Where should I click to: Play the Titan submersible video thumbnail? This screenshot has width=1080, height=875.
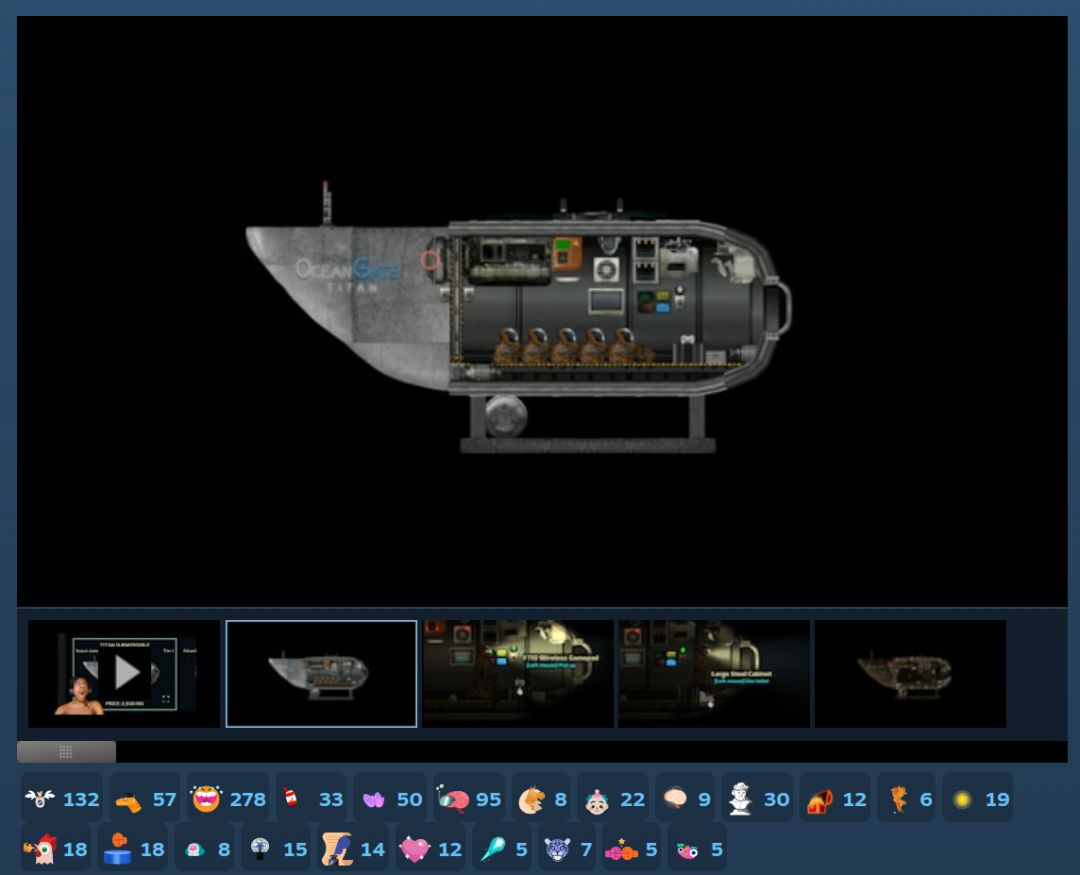tap(124, 673)
